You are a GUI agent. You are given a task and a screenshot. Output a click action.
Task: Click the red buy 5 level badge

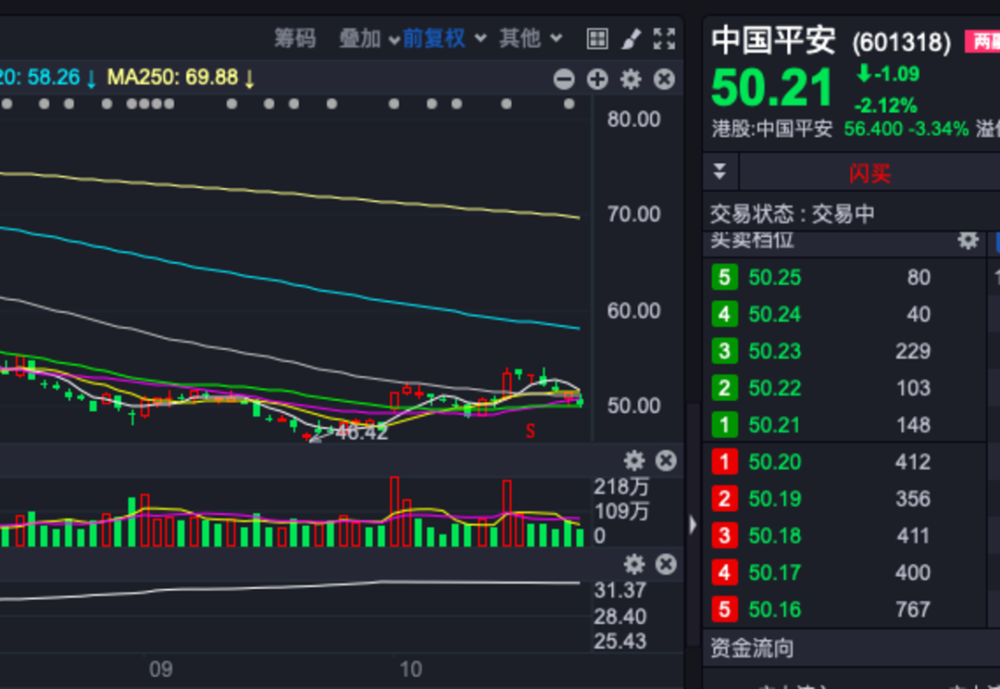[724, 610]
